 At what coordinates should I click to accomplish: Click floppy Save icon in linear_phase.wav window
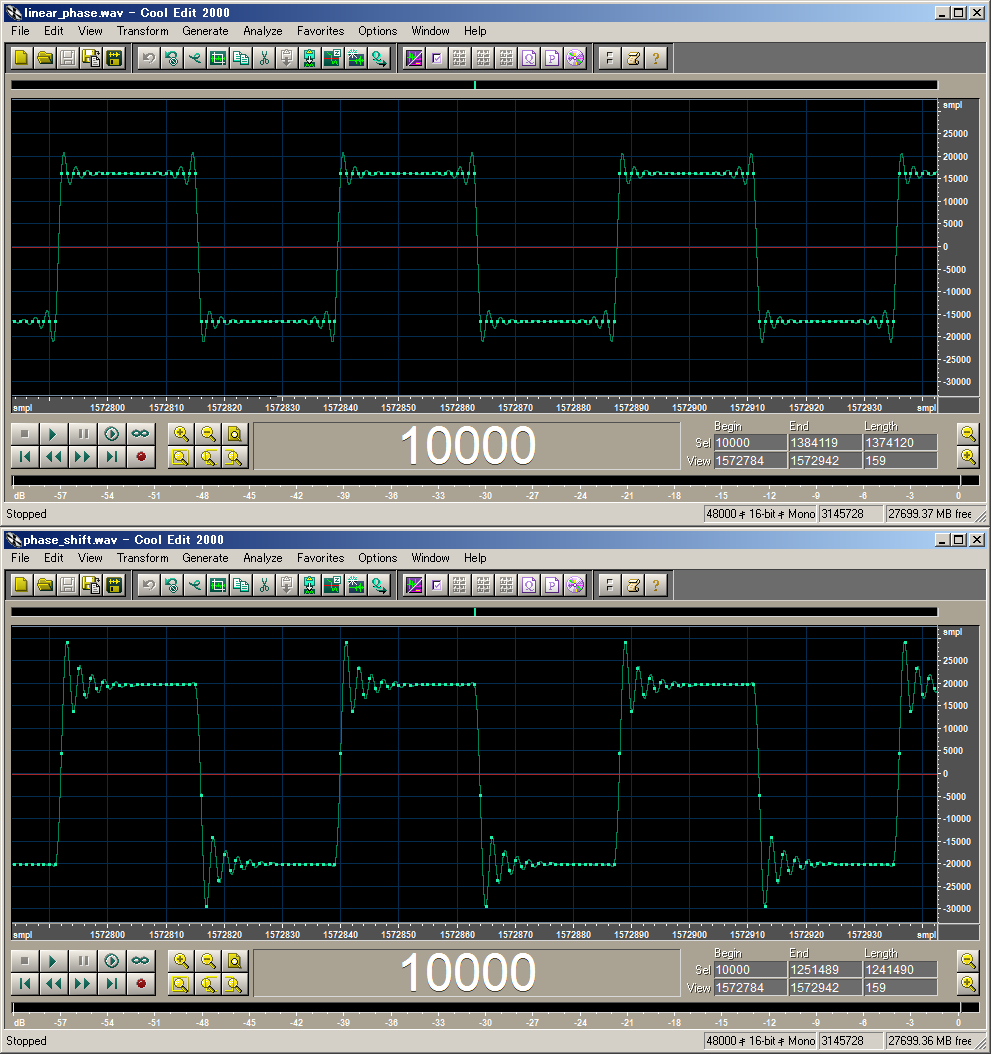(68, 58)
